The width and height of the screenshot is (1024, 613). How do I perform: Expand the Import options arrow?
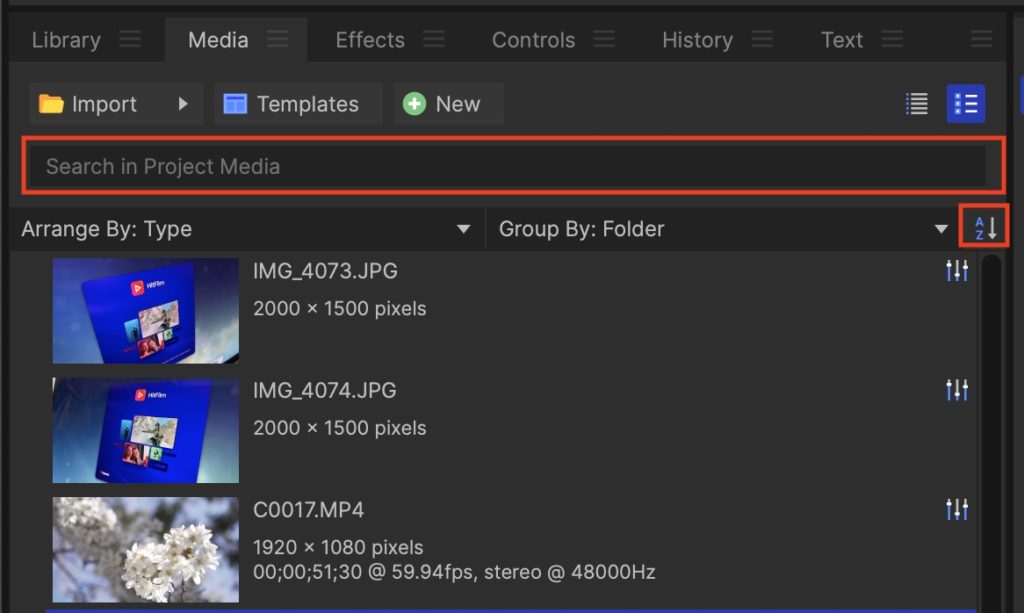[183, 104]
